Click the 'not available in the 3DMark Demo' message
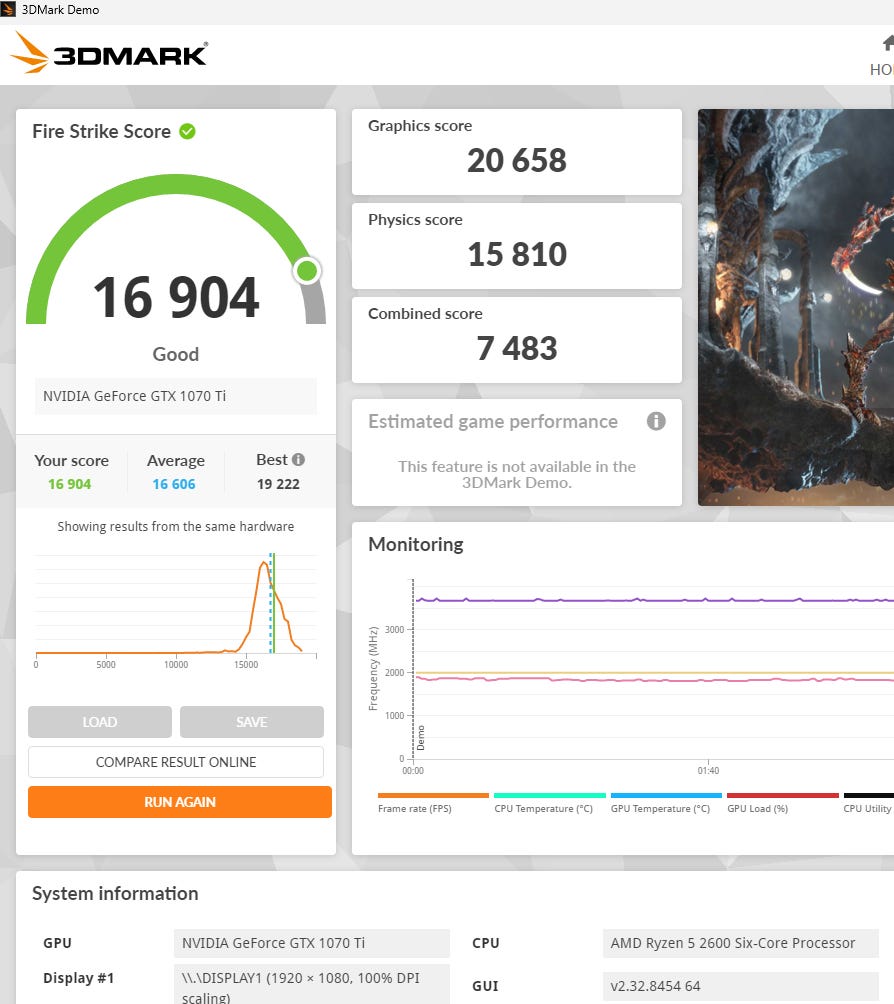The image size is (894, 1004). click(517, 474)
